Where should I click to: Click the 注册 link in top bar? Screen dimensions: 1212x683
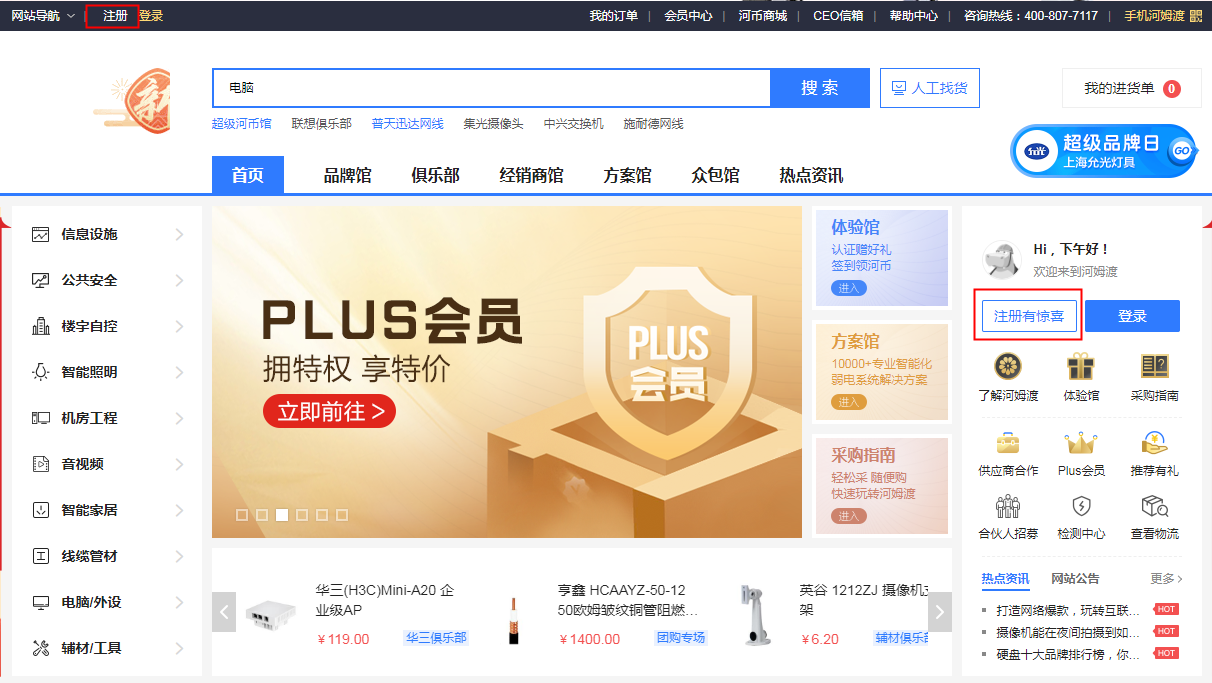click(115, 16)
